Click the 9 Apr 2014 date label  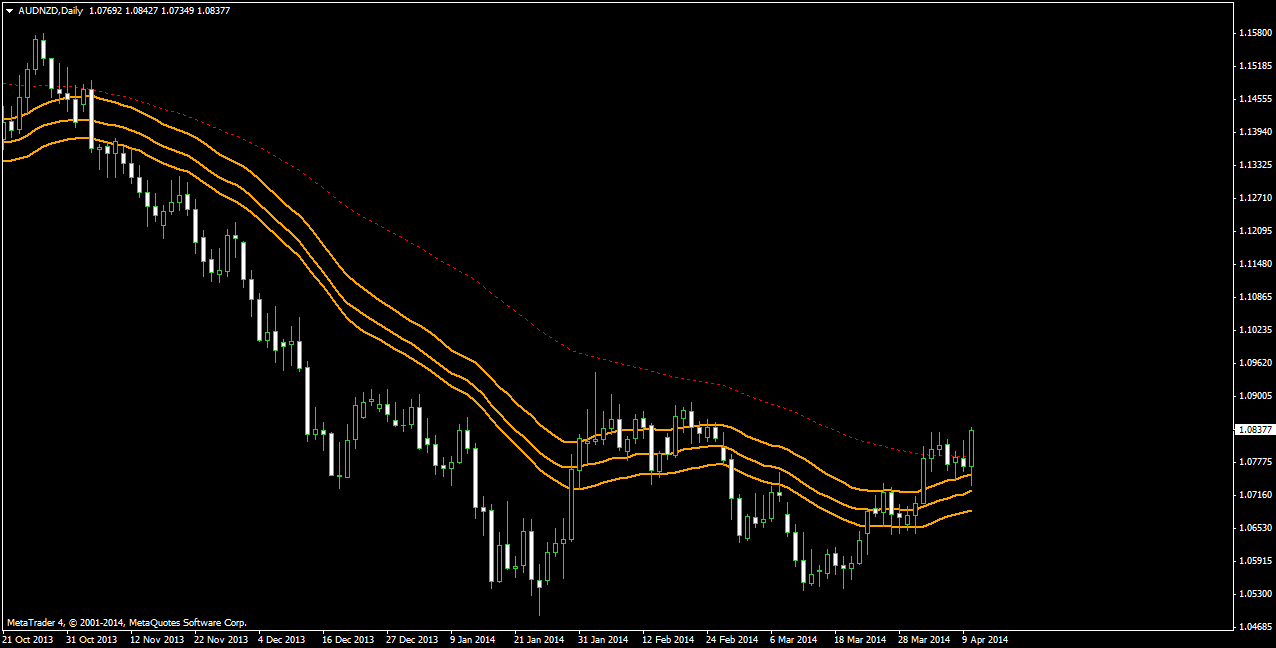(x=986, y=639)
